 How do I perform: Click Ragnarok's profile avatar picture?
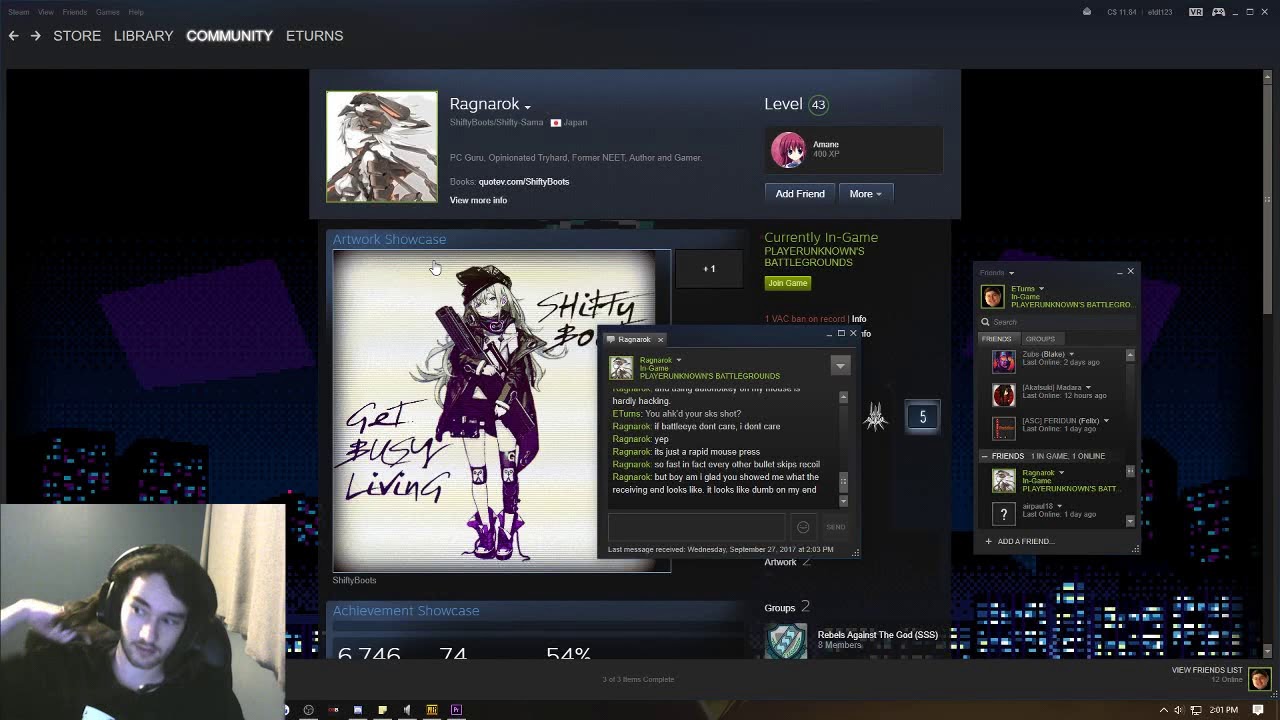click(x=382, y=147)
